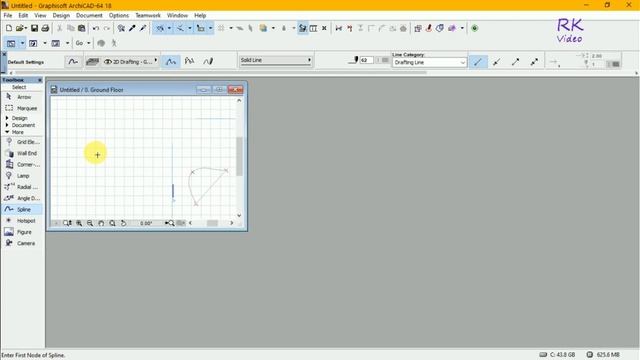Click the green circle icon in toolbar
This screenshot has height=360, width=640.
point(475,28)
